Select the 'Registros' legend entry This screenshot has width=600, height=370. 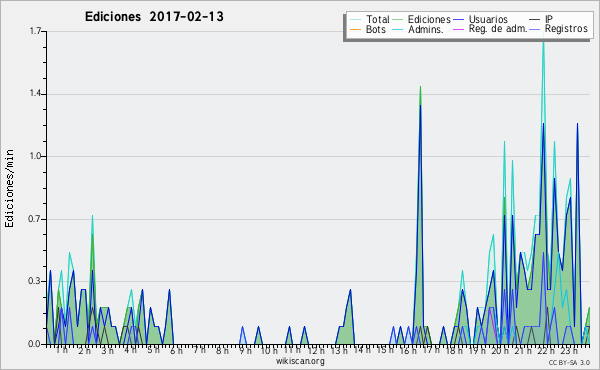coord(566,29)
